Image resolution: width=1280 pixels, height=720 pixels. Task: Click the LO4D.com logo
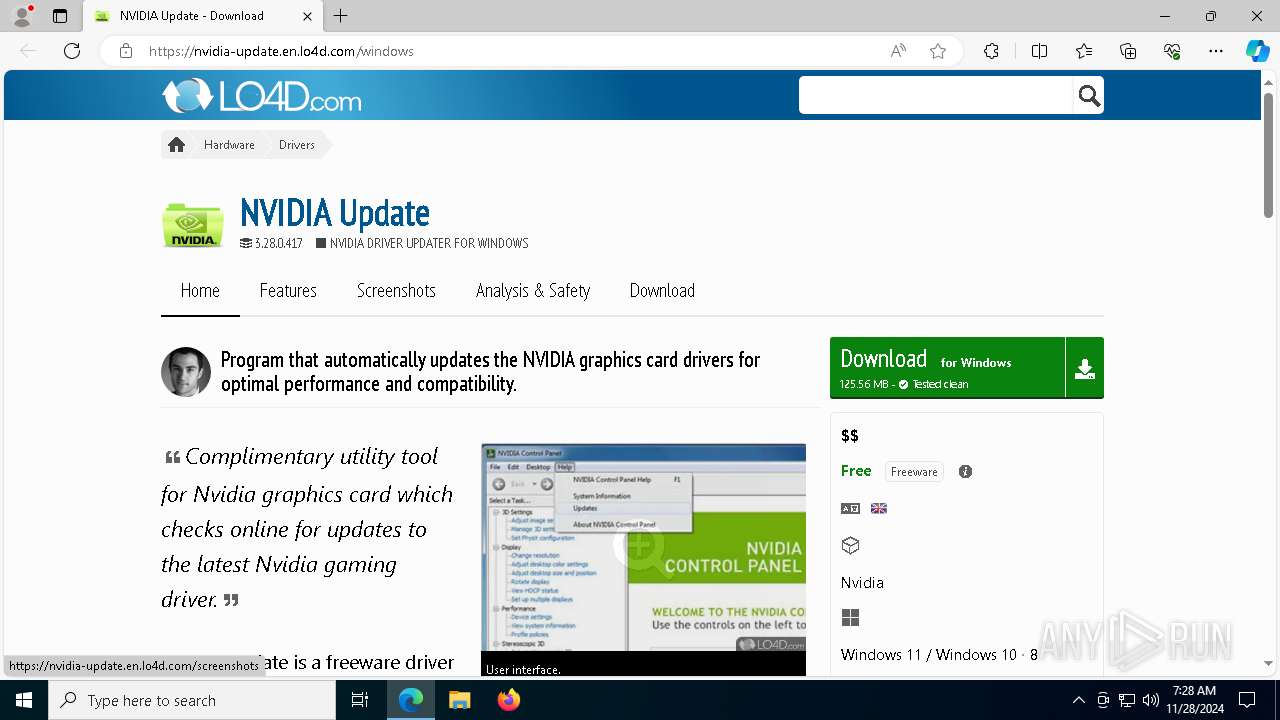pos(262,96)
